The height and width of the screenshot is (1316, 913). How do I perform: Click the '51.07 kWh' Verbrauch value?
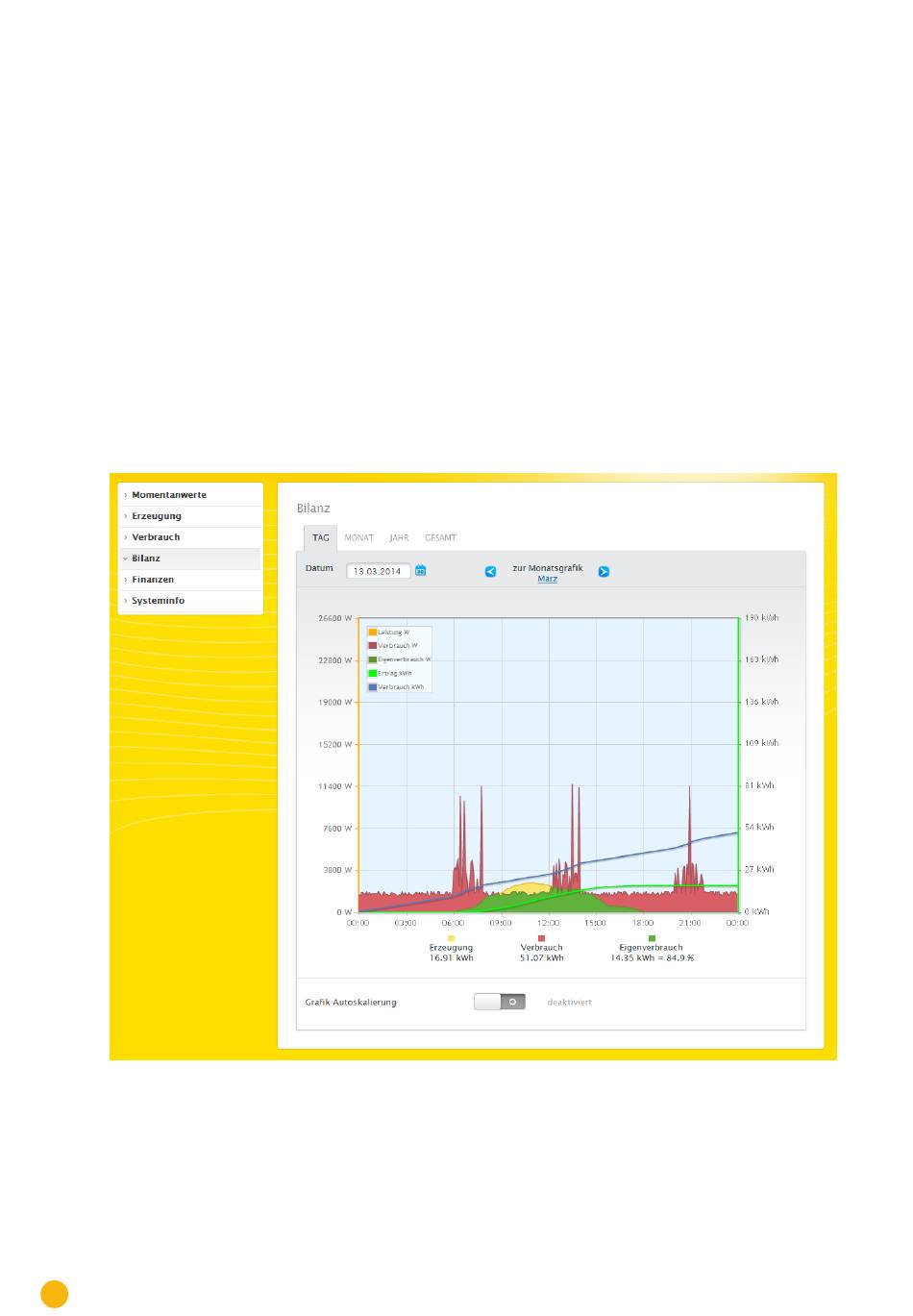coord(542,958)
